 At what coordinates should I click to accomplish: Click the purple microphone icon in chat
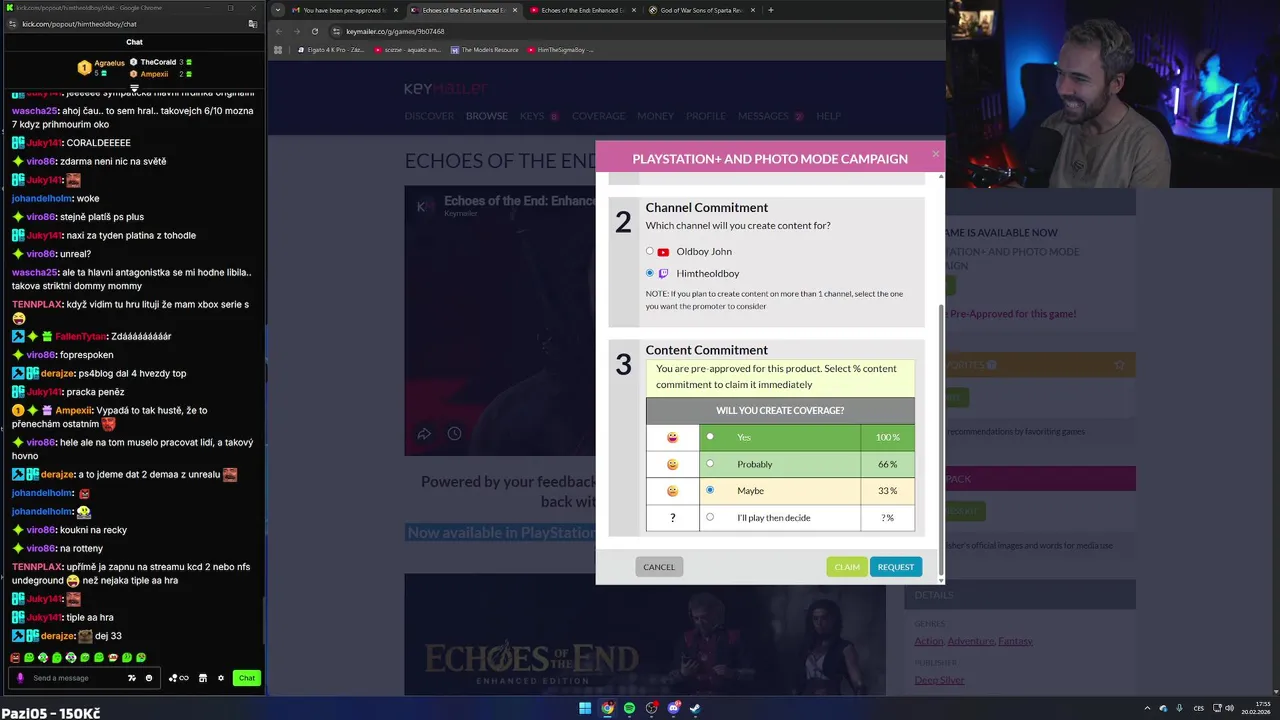[x=20, y=678]
